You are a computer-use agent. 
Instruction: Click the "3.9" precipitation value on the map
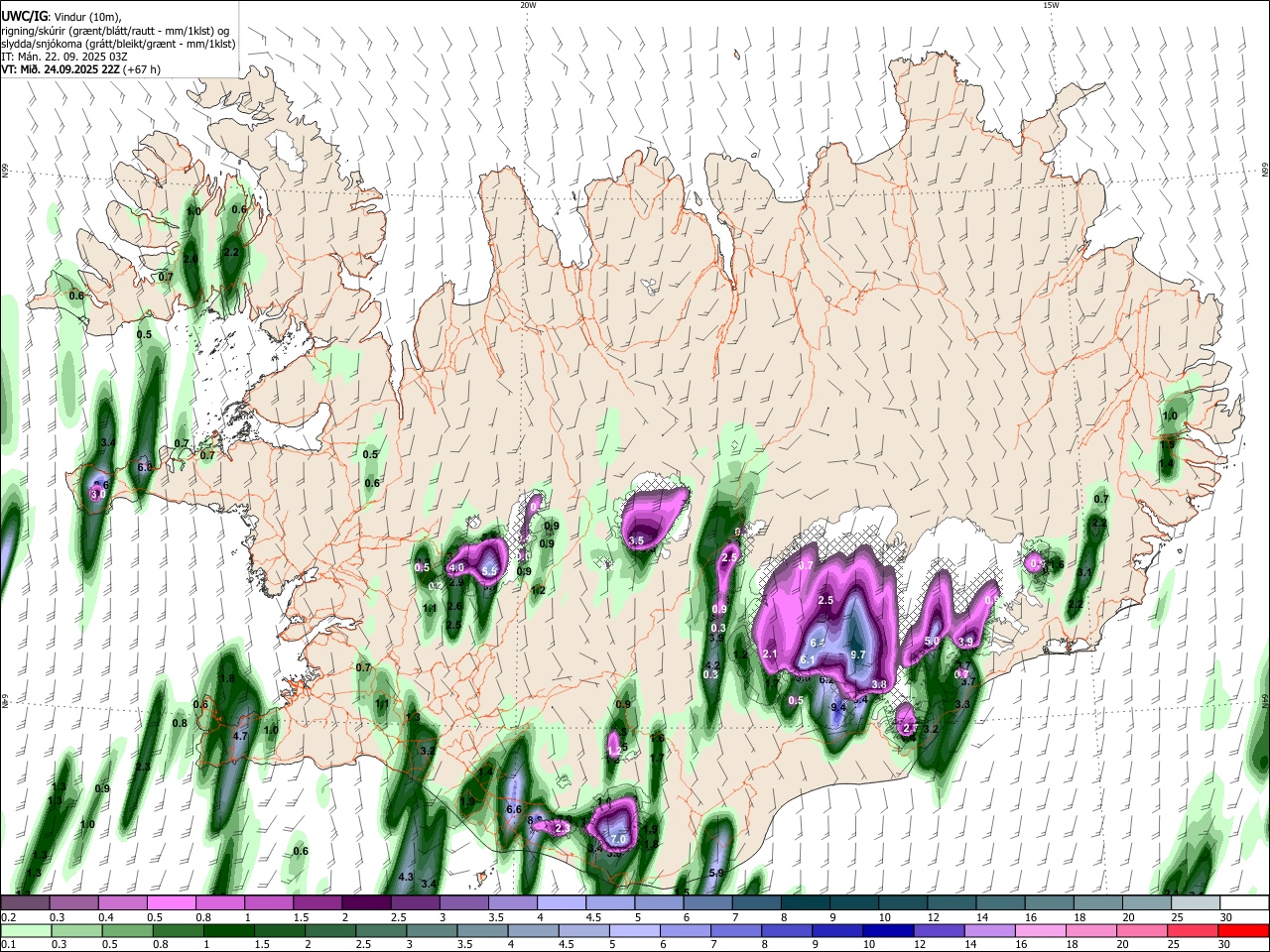click(x=965, y=642)
